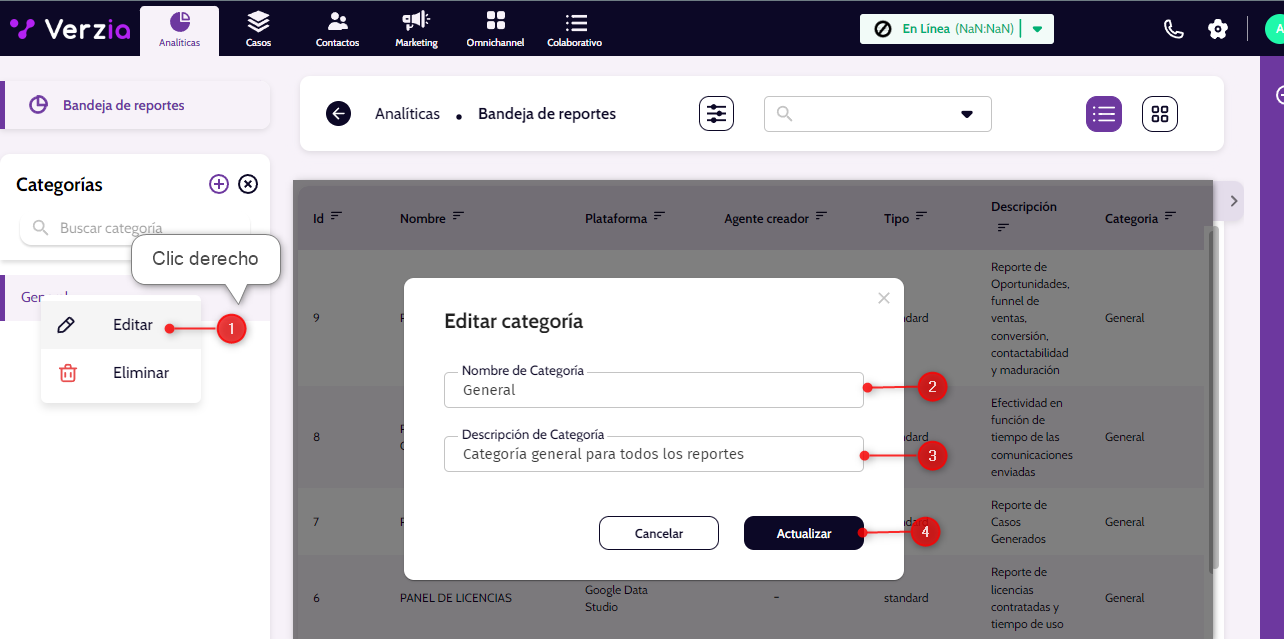Sort table by Nombre column
This screenshot has height=639, width=1284.
[458, 216]
